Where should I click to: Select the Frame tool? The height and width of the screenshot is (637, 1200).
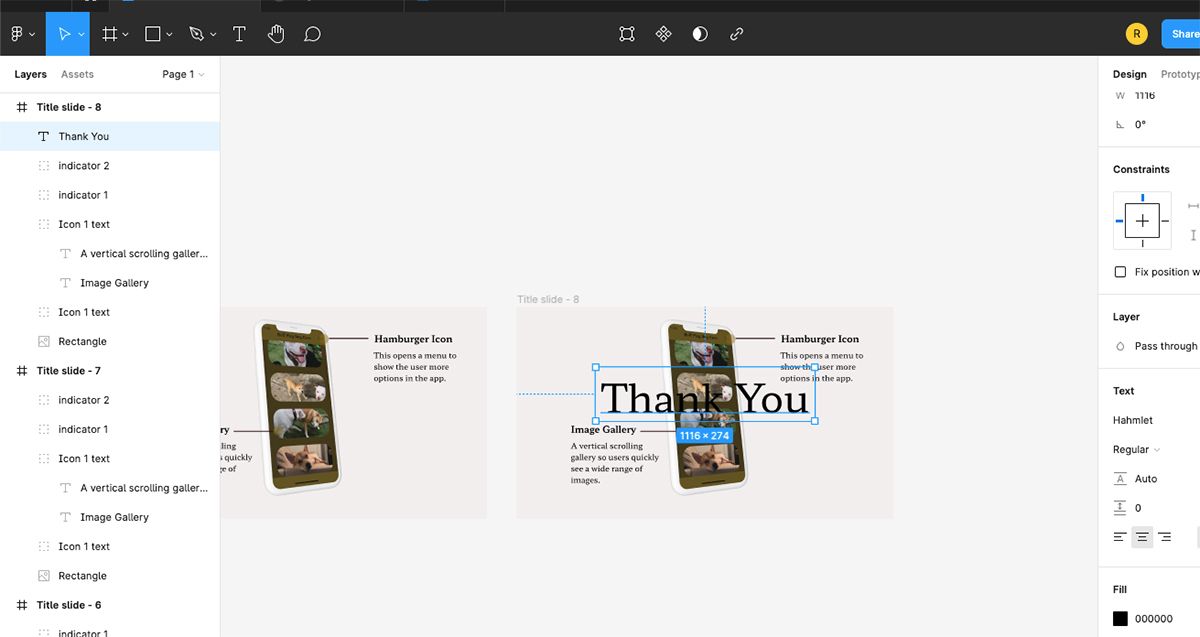[x=108, y=33]
